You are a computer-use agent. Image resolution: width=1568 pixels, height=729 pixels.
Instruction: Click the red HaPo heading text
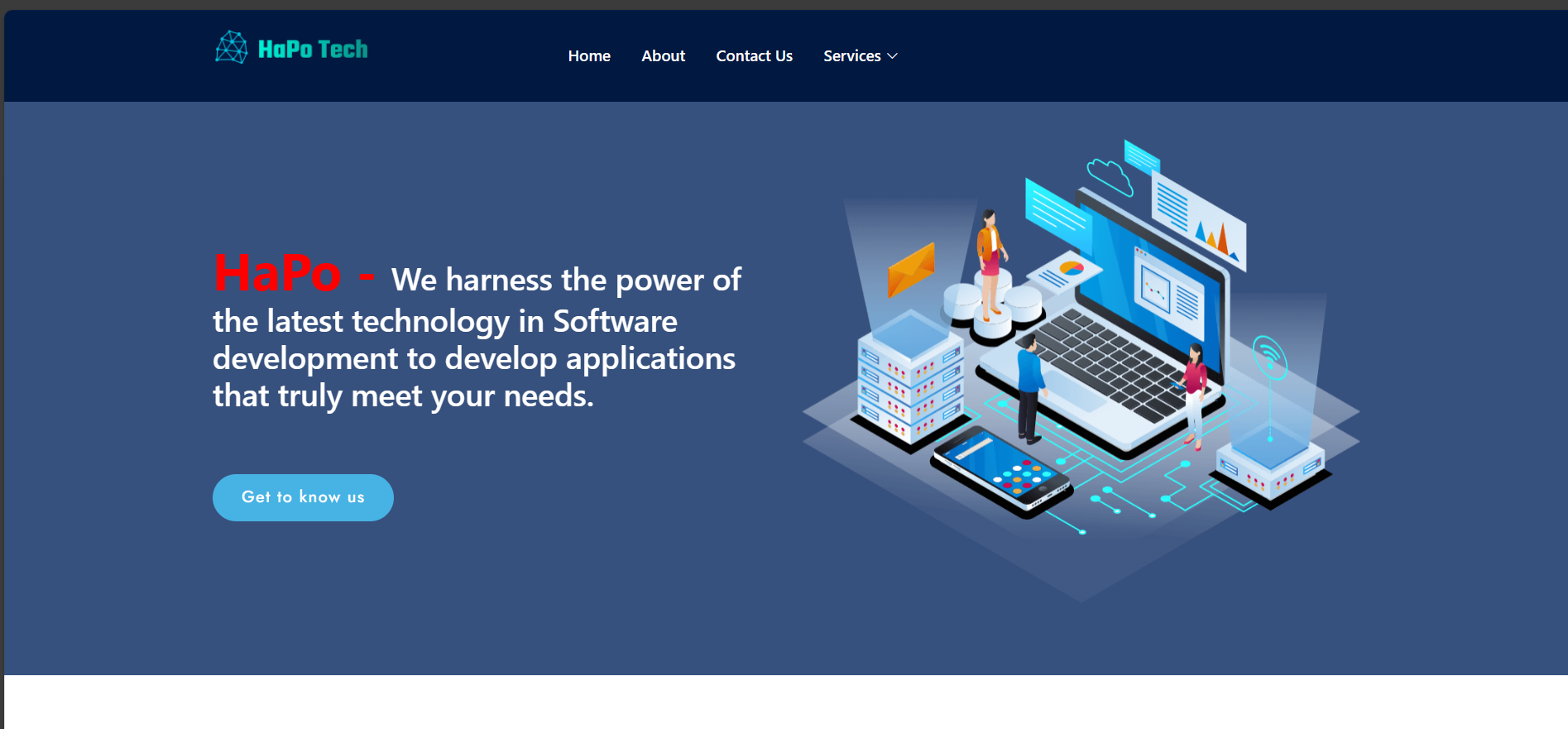click(x=277, y=273)
